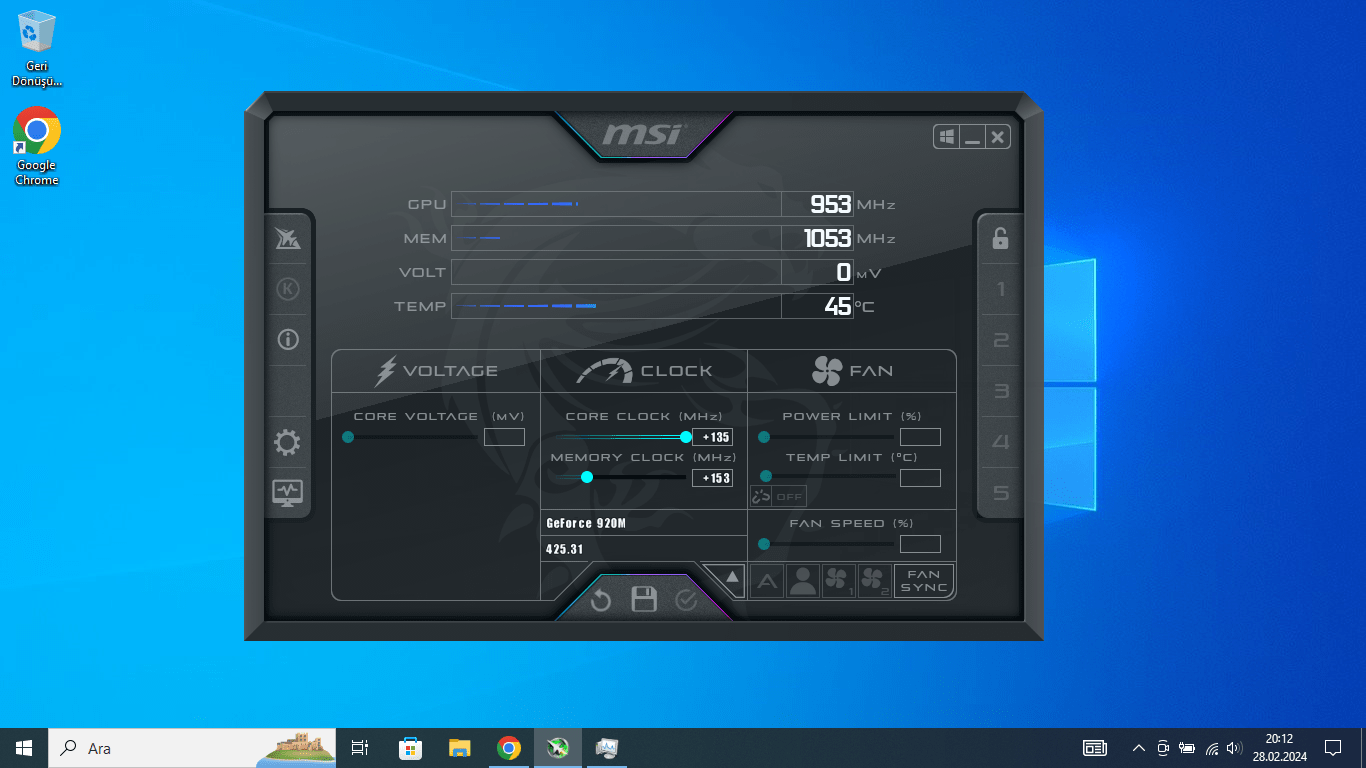The height and width of the screenshot is (768, 1366).
Task: Click the CLOCK panel header
Action: [x=644, y=371]
